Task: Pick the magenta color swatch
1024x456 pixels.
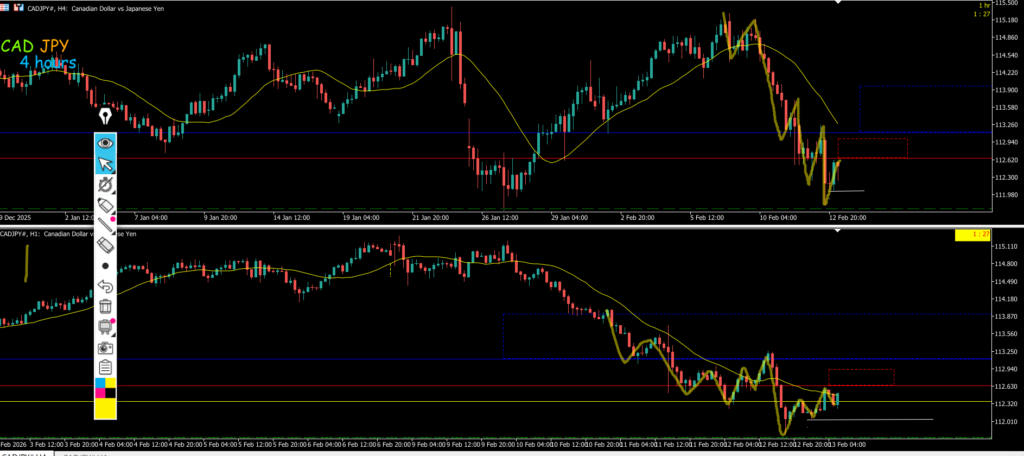Action: [x=99, y=394]
